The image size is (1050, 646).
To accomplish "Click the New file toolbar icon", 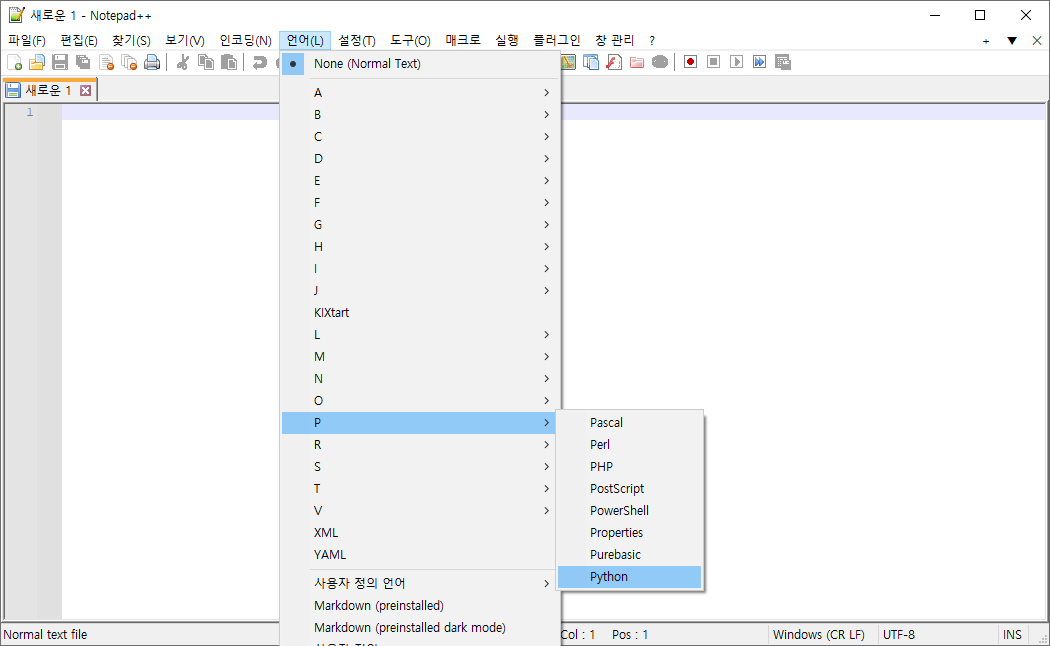I will click(14, 62).
